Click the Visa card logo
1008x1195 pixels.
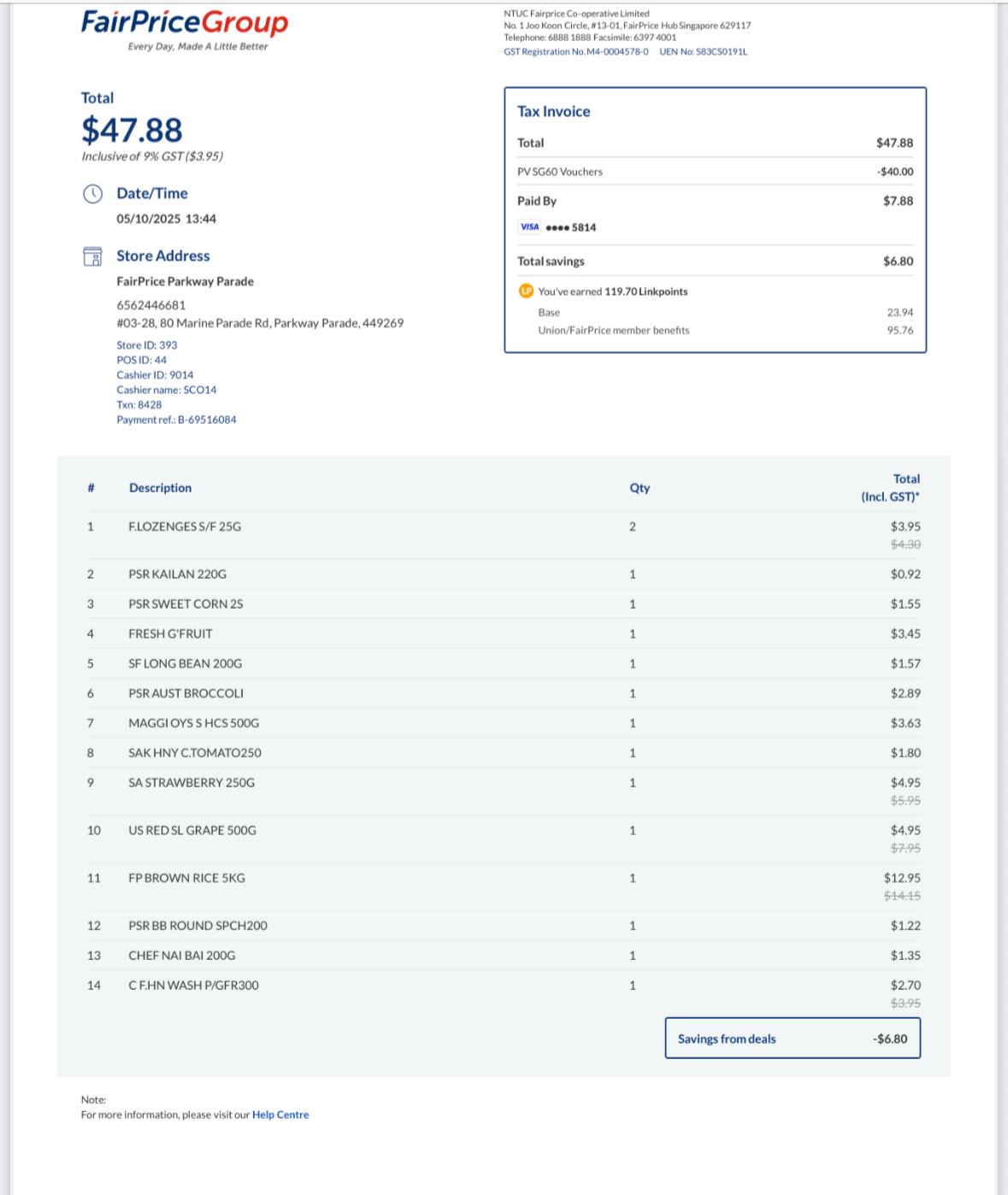coord(529,227)
